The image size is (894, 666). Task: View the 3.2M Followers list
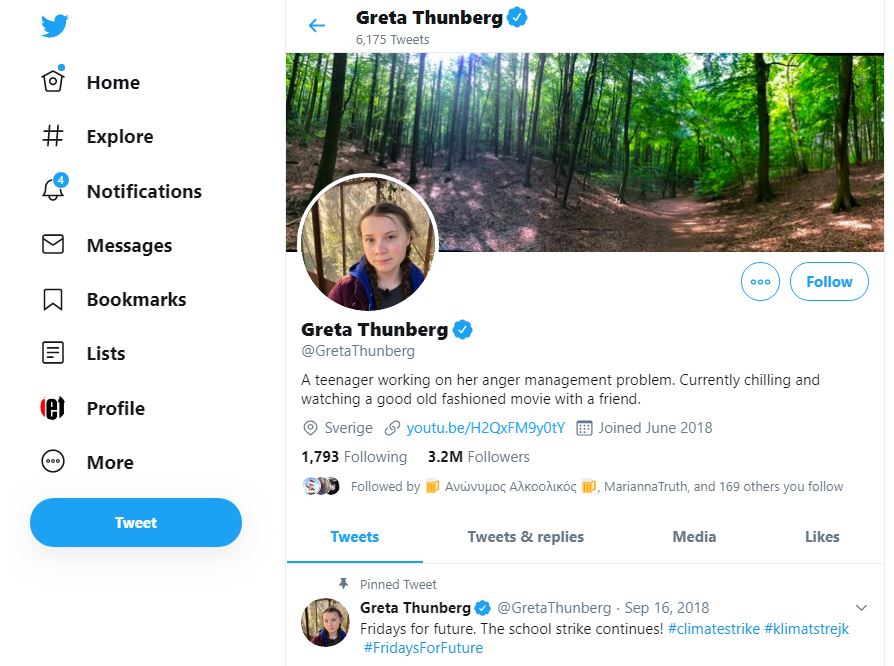pyautogui.click(x=478, y=457)
